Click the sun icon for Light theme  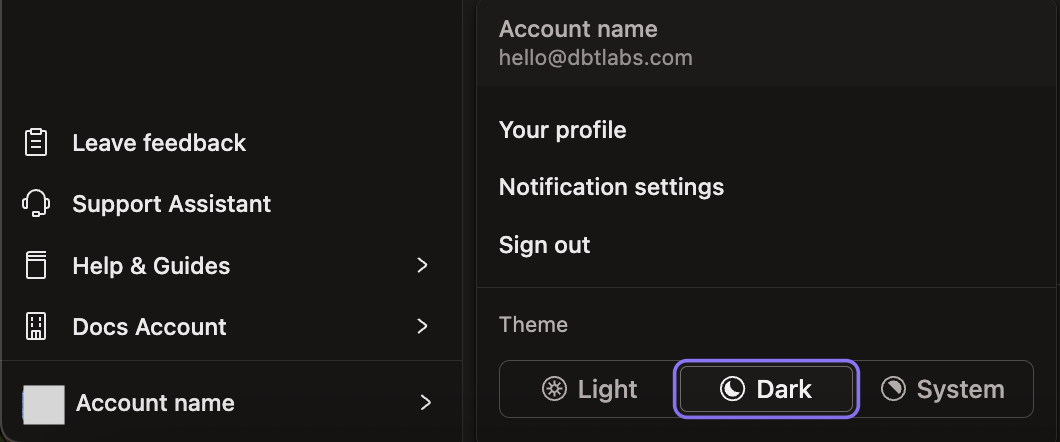click(554, 389)
